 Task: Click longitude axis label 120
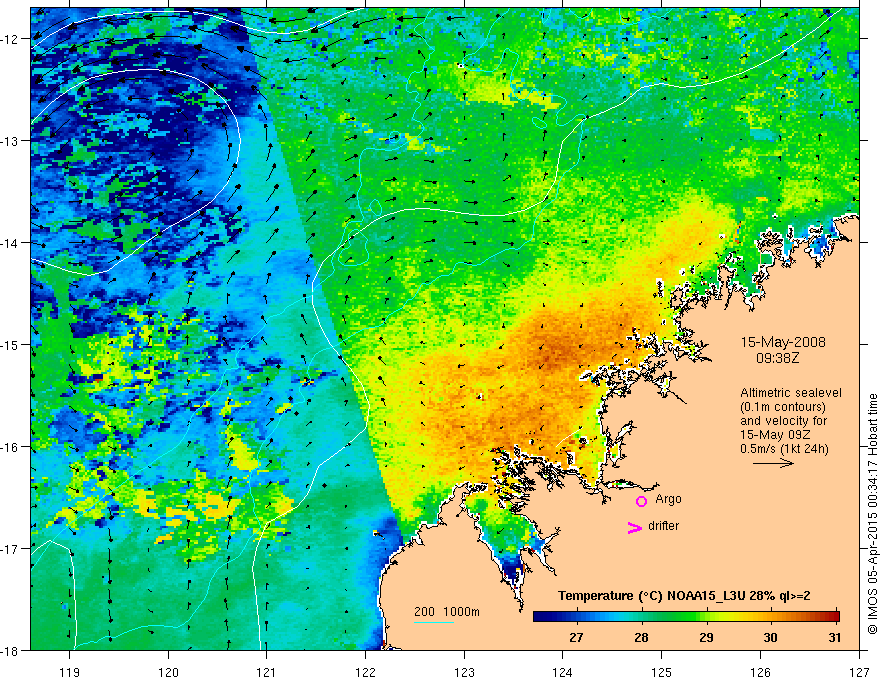pos(168,672)
